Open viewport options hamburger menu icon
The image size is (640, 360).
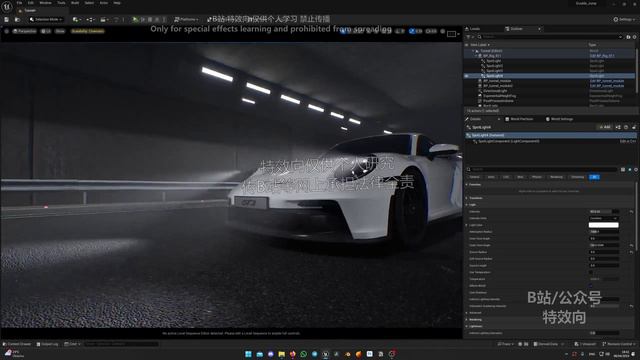pyautogui.click(x=7, y=31)
